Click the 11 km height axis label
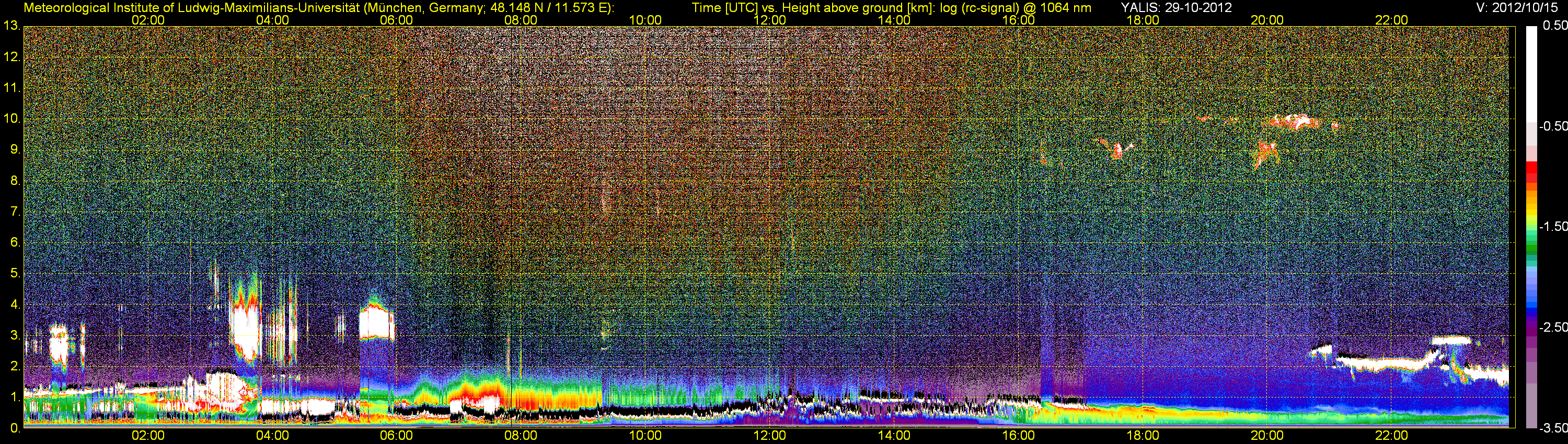1568x444 pixels. click(11, 88)
